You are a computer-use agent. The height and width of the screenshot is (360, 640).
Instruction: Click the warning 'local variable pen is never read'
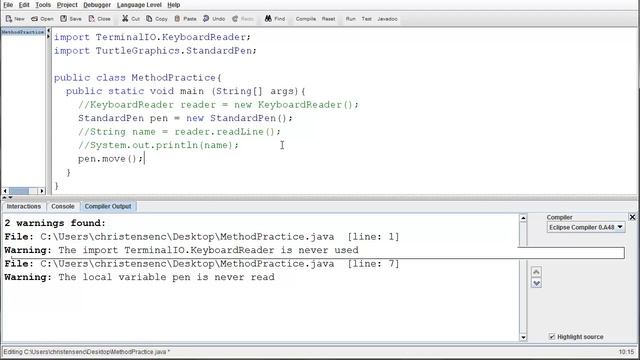pos(139,277)
